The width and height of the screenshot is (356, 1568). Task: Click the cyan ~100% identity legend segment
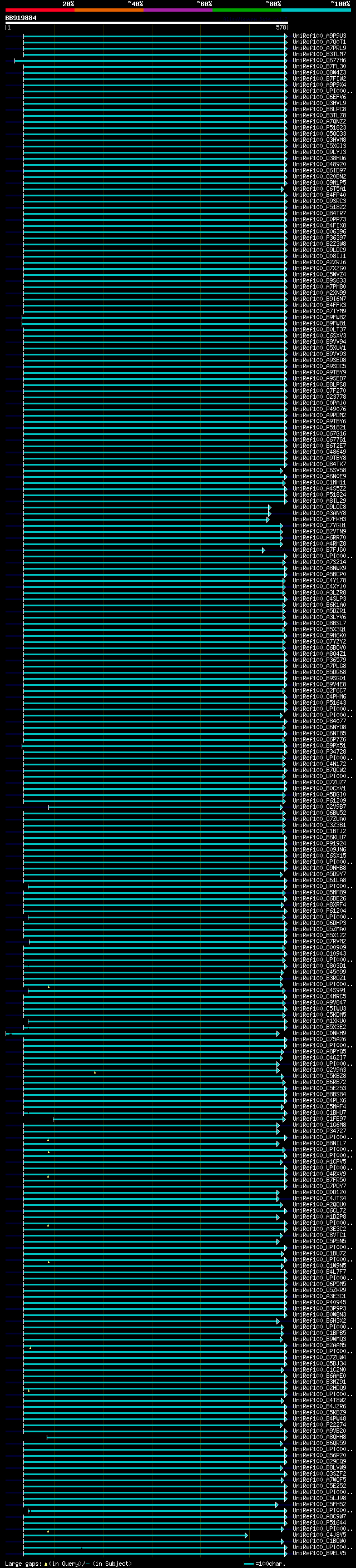(x=317, y=10)
